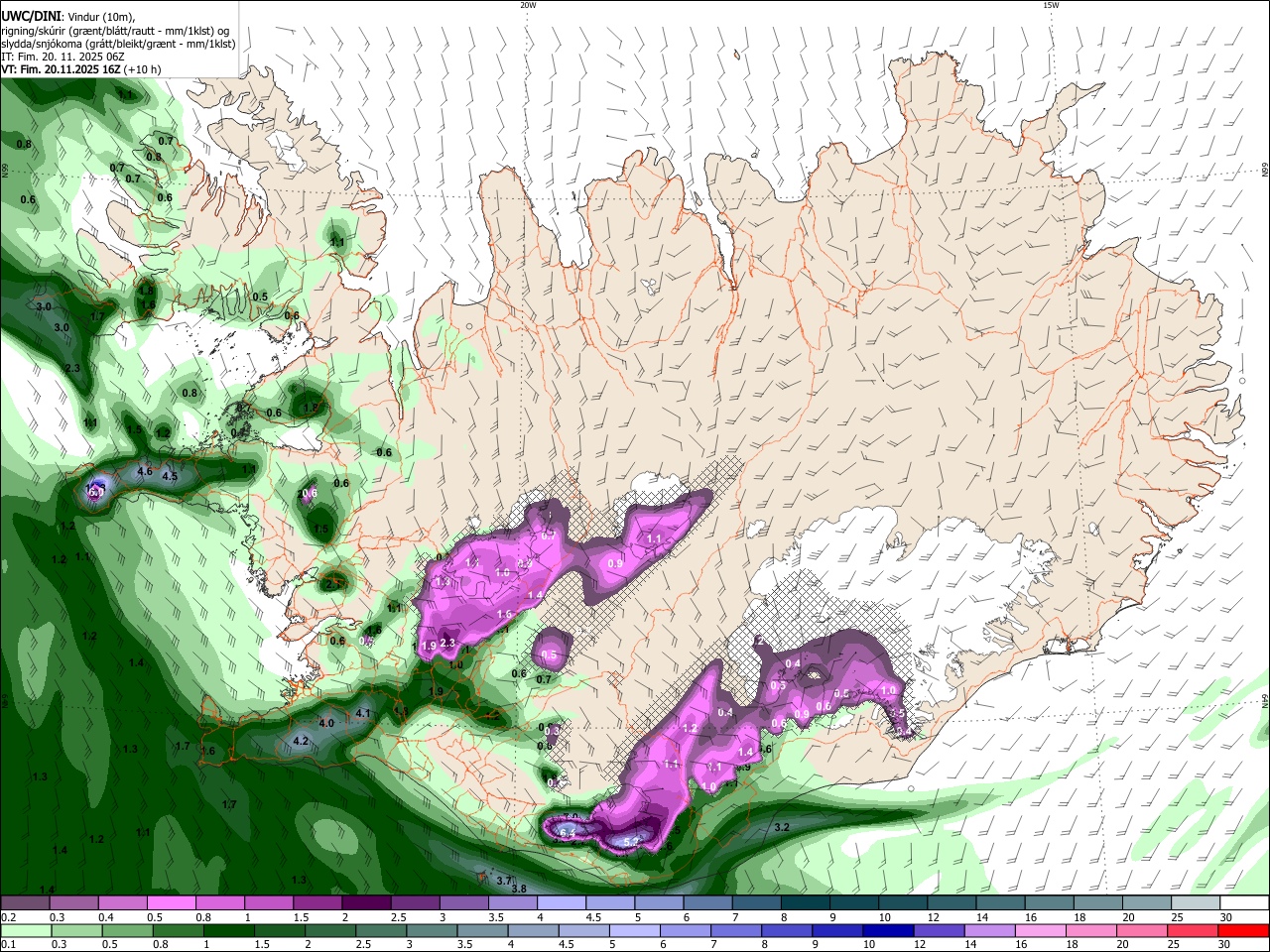Pick the bright red 30 swatch in rain scale
Image resolution: width=1270 pixels, height=952 pixels.
pyautogui.click(x=1243, y=930)
